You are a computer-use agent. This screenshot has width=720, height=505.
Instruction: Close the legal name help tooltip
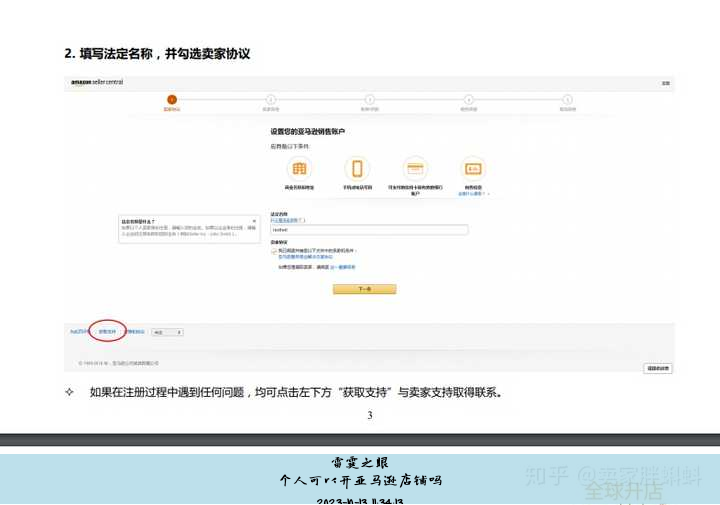[x=254, y=220]
